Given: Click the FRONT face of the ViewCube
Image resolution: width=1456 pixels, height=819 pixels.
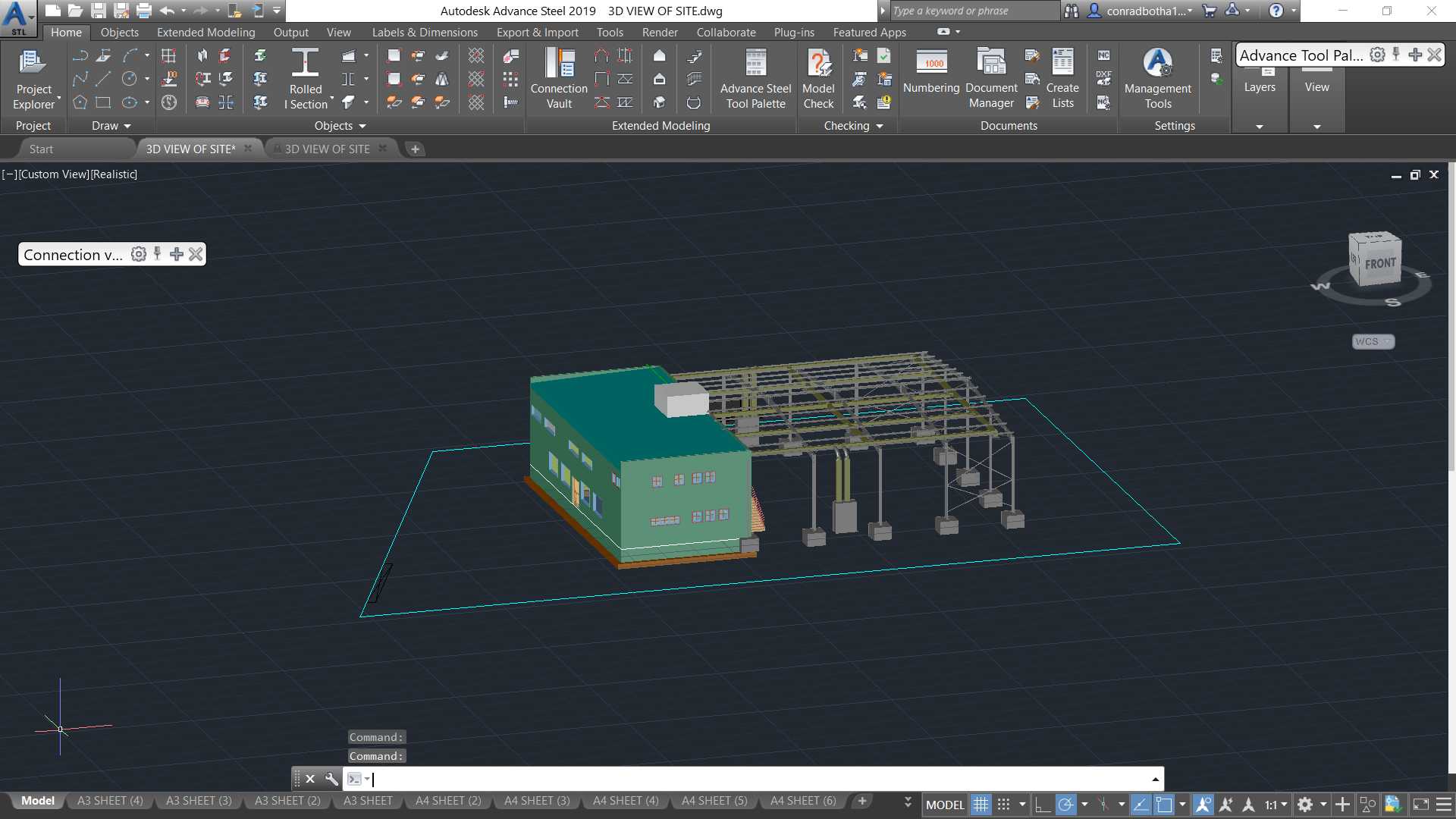Looking at the screenshot, I should pyautogui.click(x=1380, y=264).
